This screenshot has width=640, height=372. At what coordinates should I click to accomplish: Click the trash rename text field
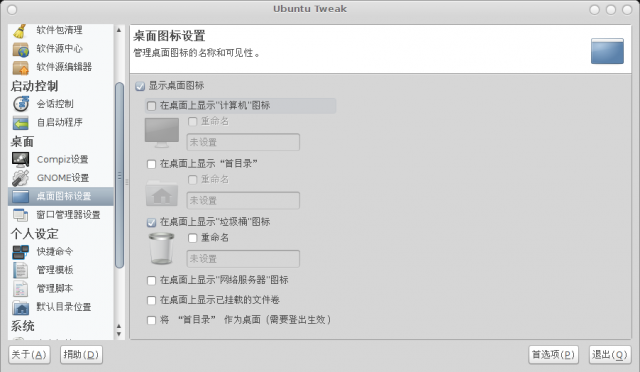pyautogui.click(x=243, y=258)
